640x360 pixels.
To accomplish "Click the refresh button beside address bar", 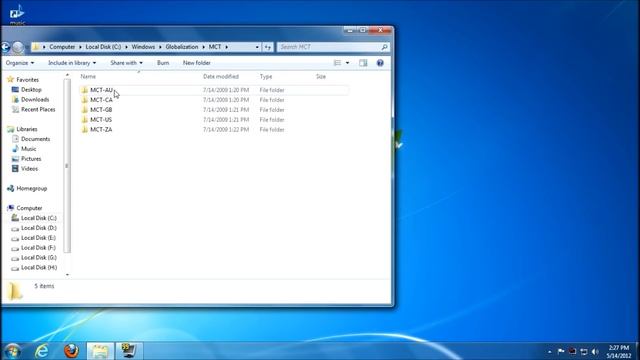I will pos(268,47).
